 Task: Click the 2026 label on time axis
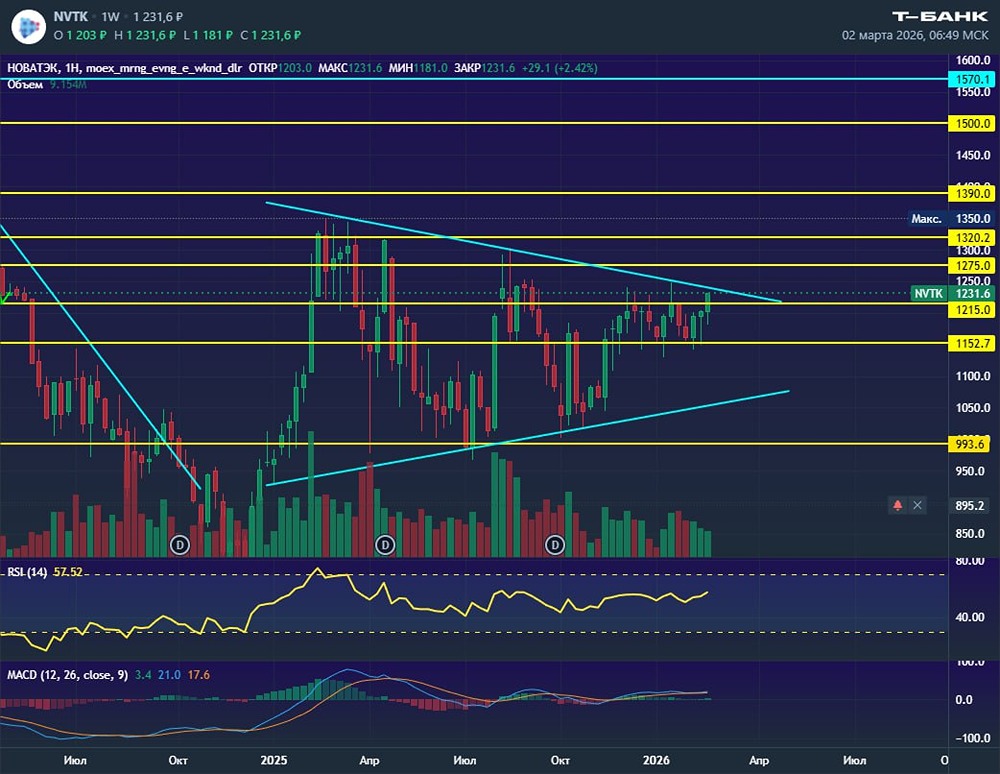pyautogui.click(x=656, y=760)
